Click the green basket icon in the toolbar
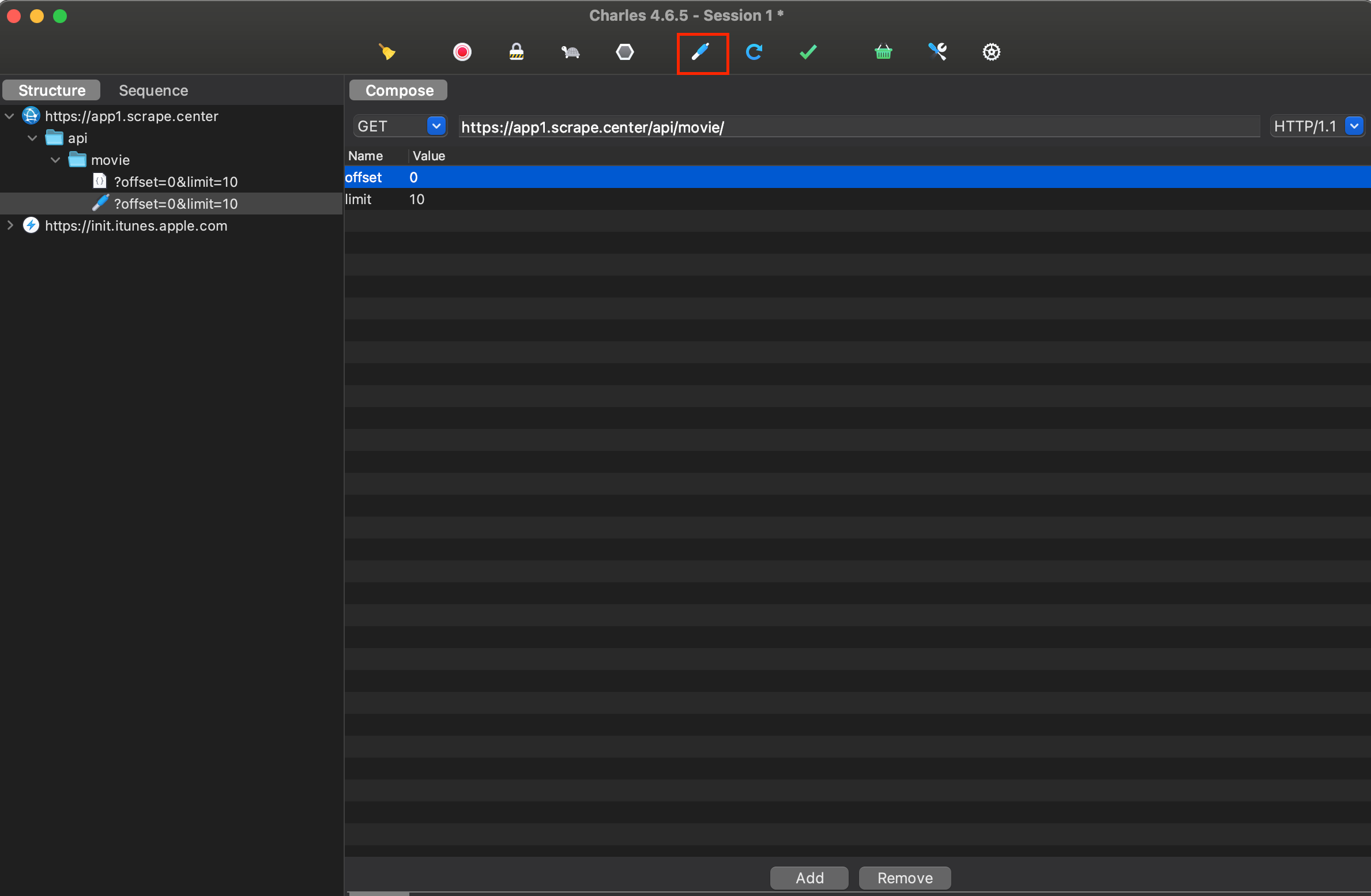The image size is (1371, 896). pos(883,52)
